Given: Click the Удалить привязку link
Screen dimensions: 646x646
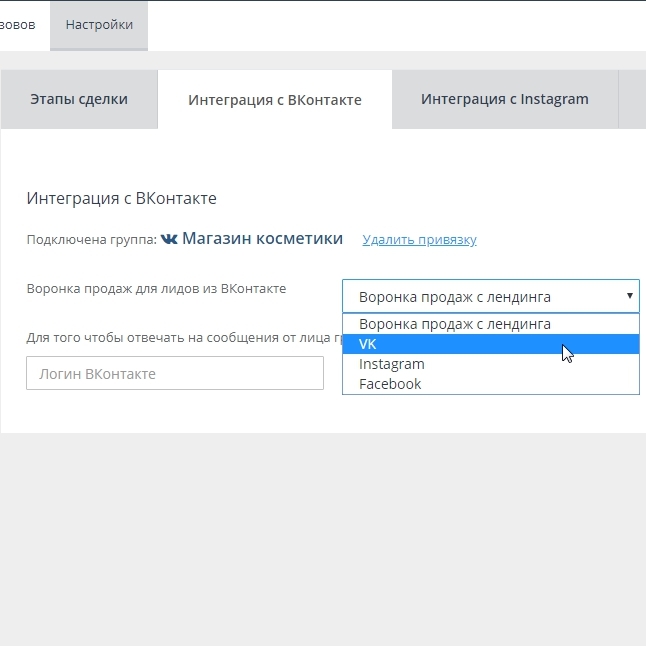Looking at the screenshot, I should coord(419,239).
